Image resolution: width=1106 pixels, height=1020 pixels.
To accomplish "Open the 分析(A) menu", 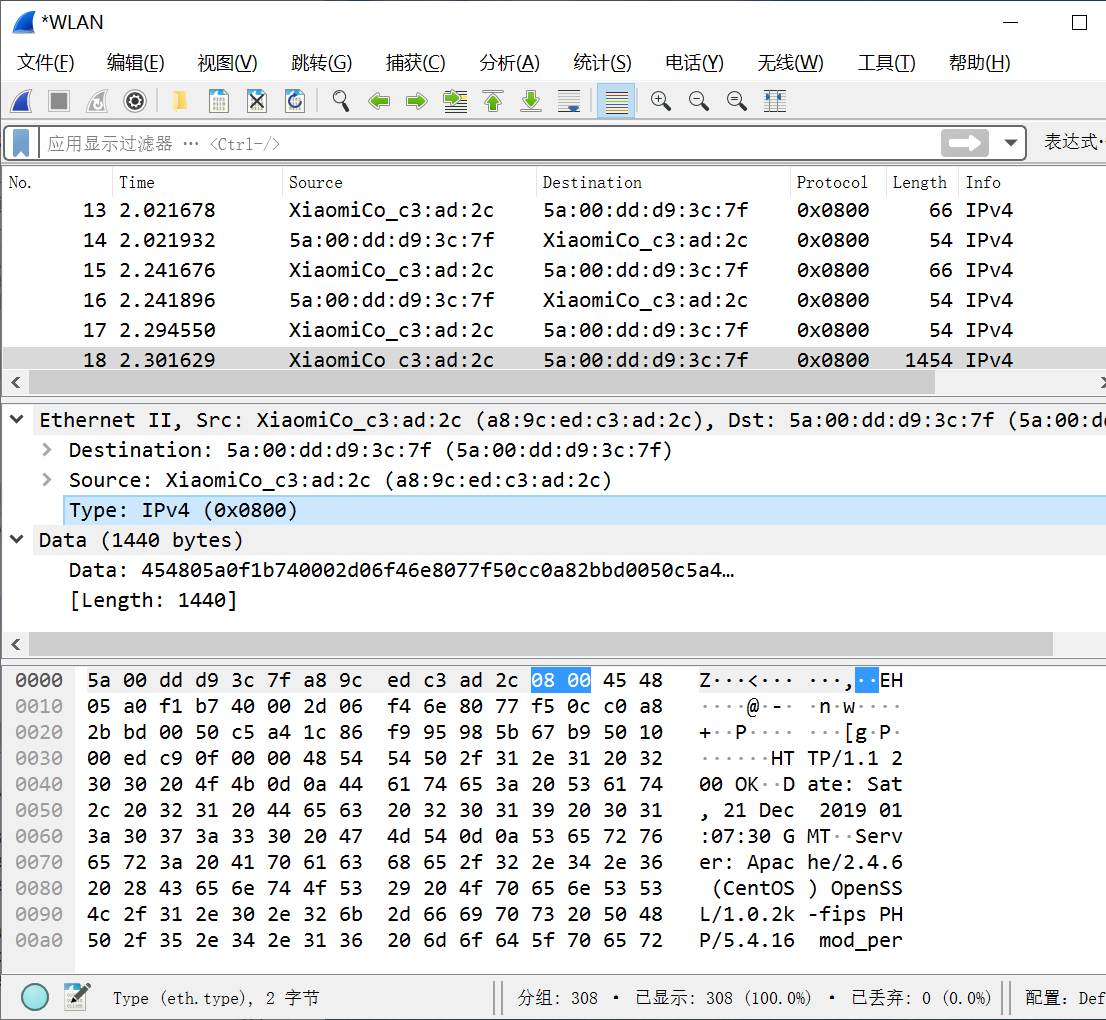I will (x=509, y=63).
